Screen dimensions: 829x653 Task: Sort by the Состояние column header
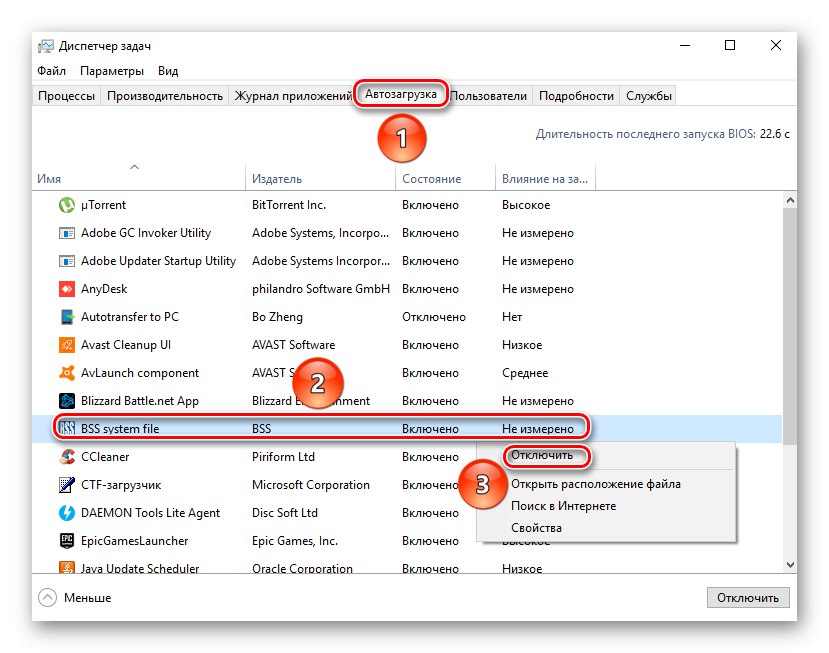point(445,179)
